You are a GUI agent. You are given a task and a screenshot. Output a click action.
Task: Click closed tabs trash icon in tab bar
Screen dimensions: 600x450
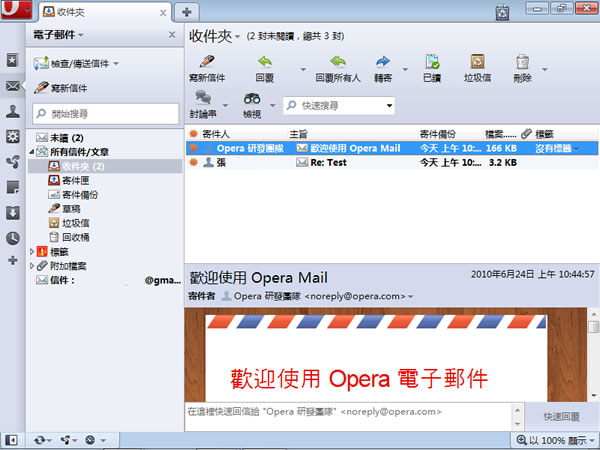click(501, 12)
